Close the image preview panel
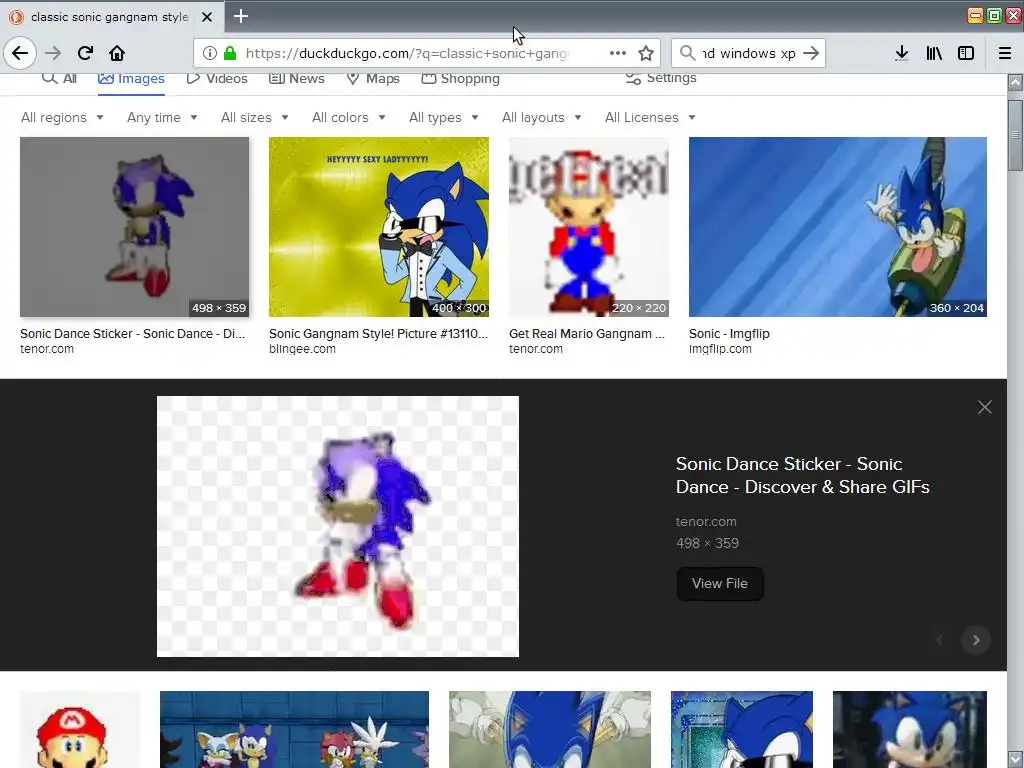1024x768 pixels. 984,407
